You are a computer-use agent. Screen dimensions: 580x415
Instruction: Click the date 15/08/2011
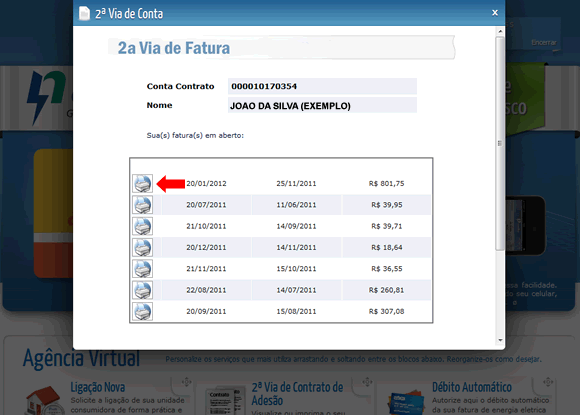[296, 311]
